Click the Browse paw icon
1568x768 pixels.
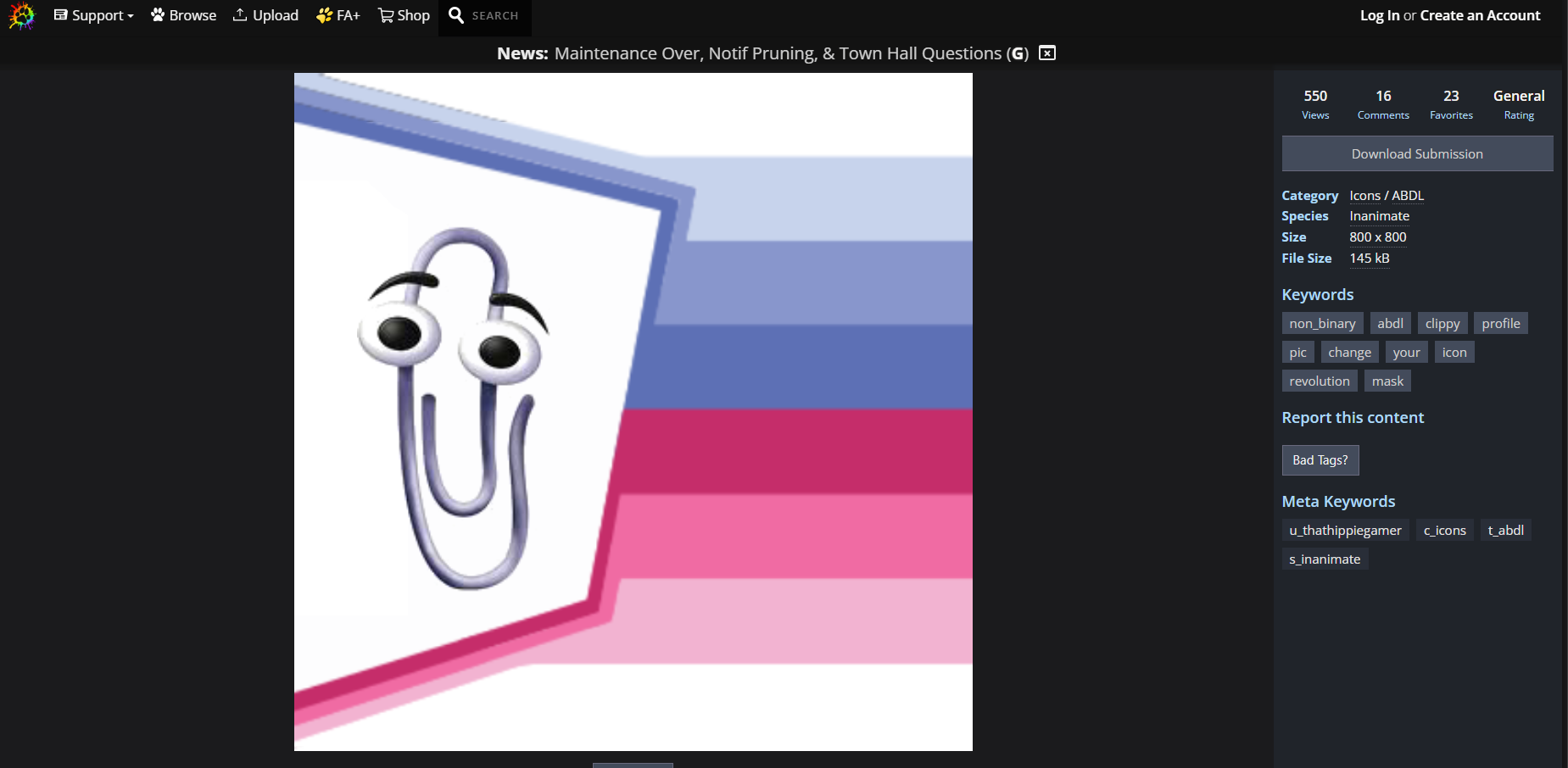(x=158, y=15)
